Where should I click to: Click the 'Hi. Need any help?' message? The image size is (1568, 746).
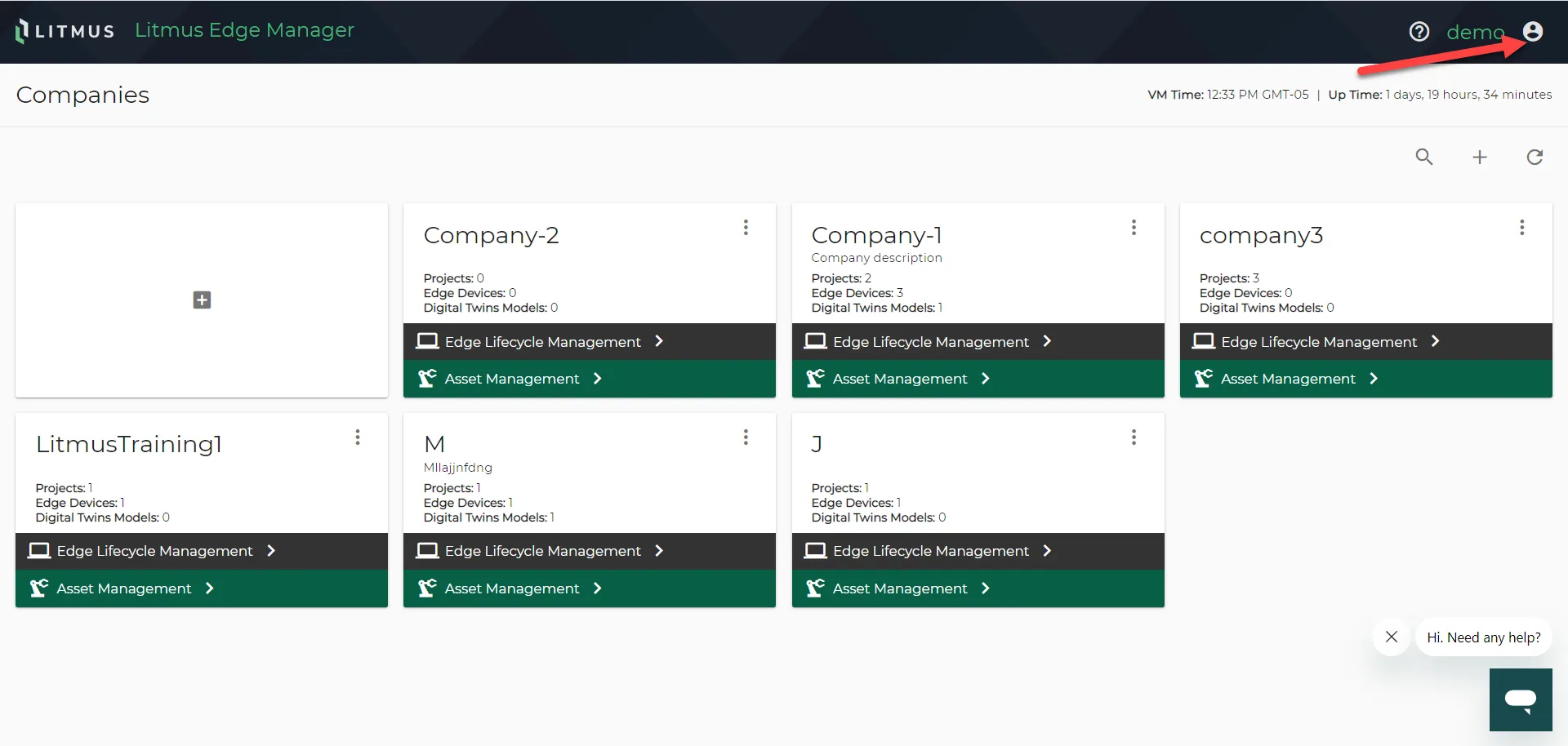click(1484, 637)
